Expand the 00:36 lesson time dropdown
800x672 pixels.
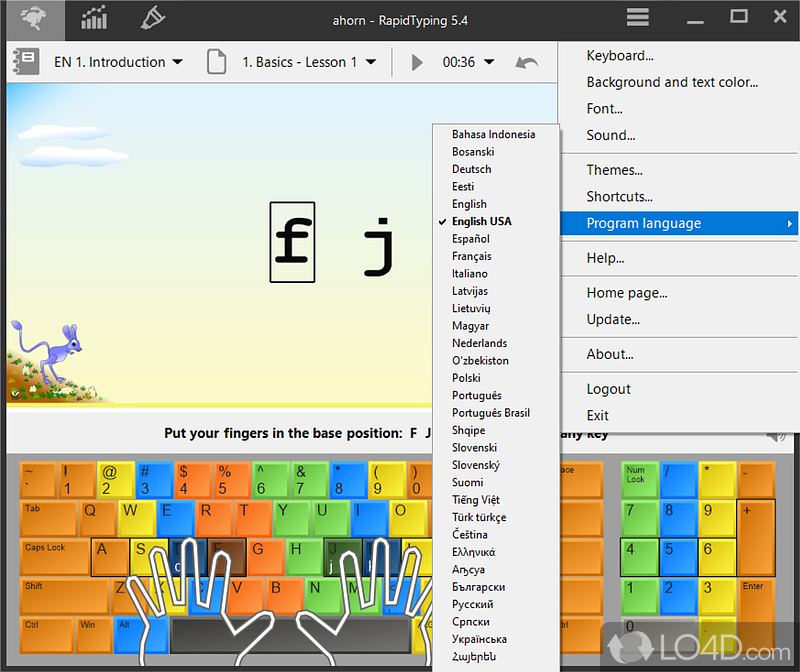point(468,62)
